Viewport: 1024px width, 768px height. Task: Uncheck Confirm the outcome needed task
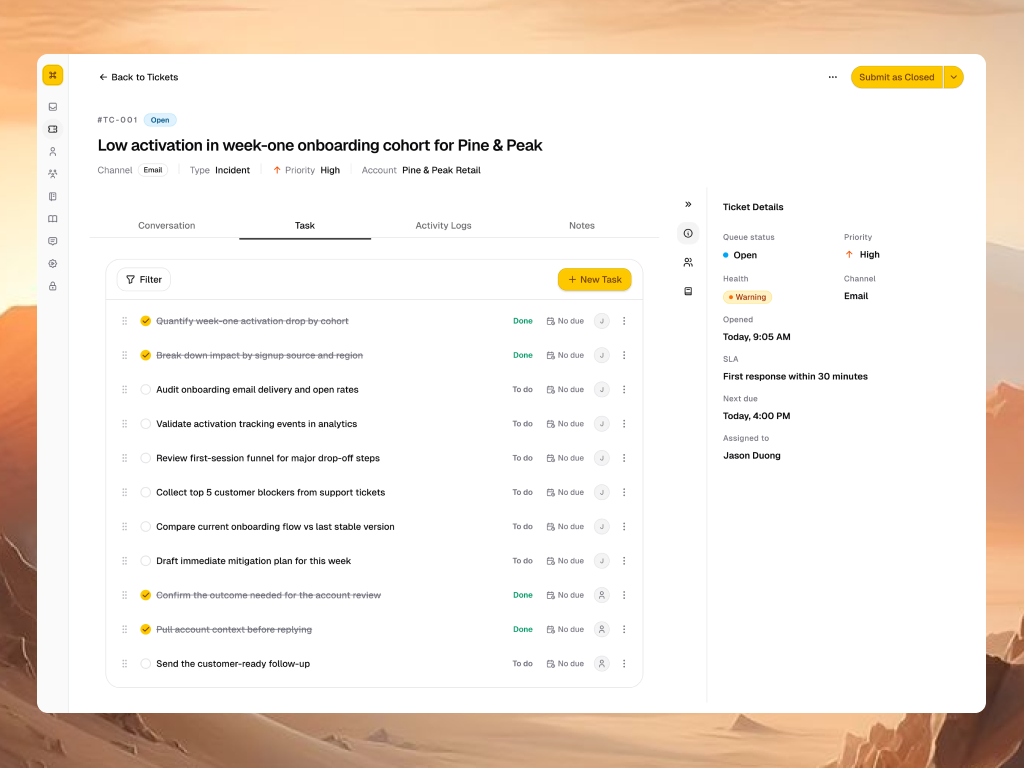tap(146, 596)
